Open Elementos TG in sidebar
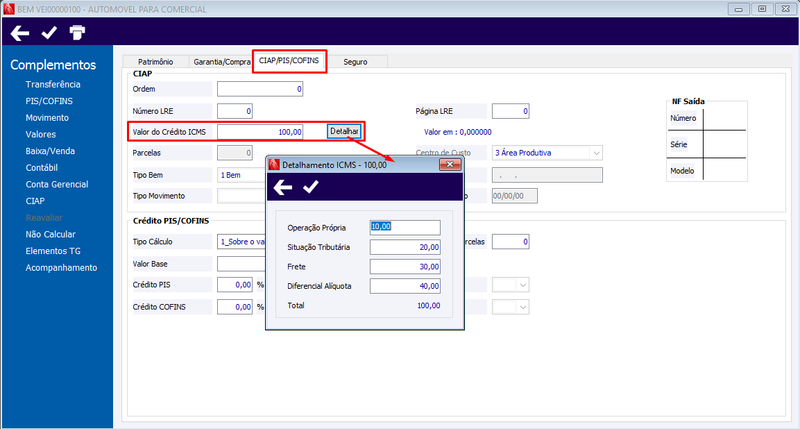Viewport: 800px width, 429px height. pos(53,251)
